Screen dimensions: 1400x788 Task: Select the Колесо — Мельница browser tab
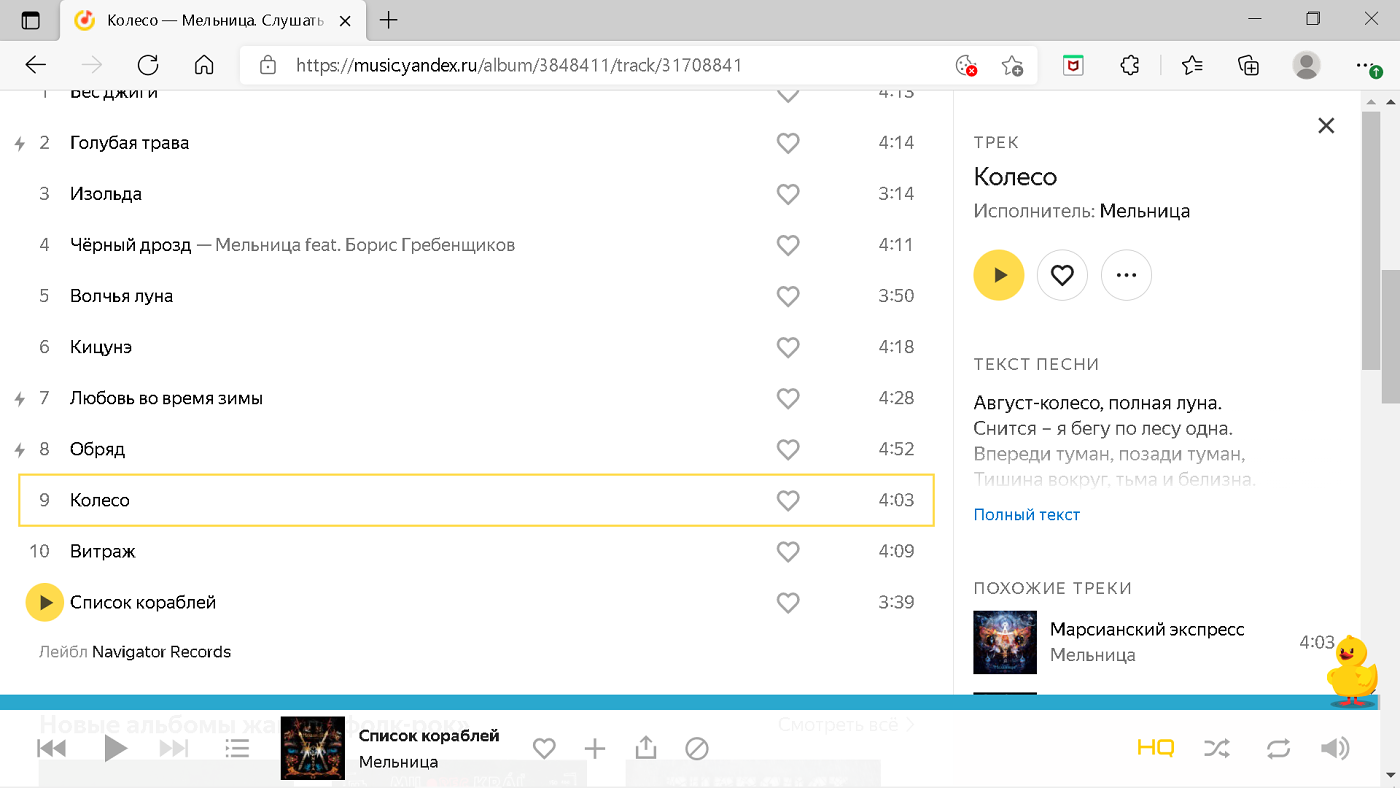click(x=215, y=20)
